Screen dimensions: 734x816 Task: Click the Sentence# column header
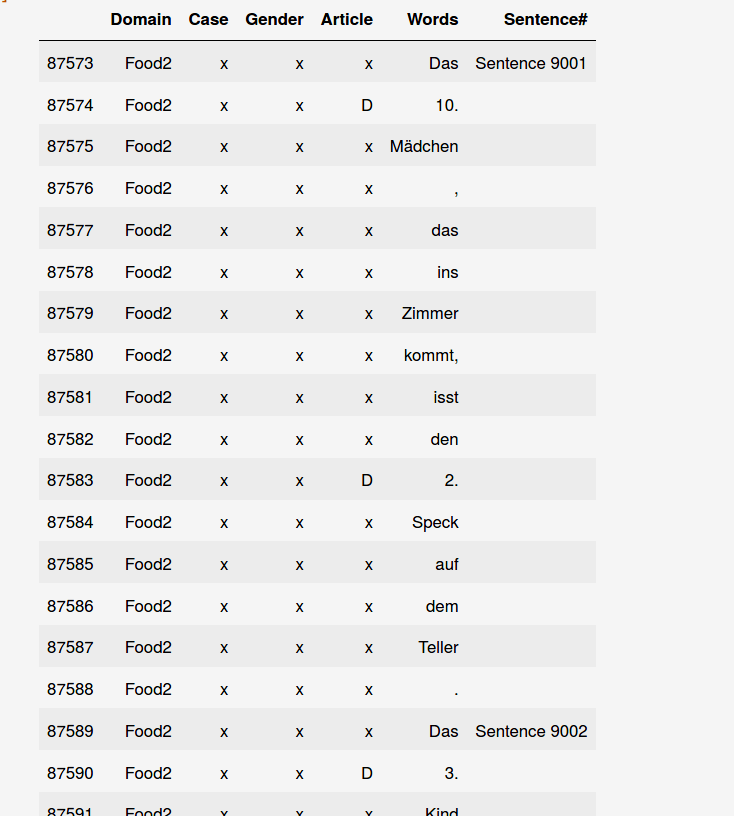[545, 19]
